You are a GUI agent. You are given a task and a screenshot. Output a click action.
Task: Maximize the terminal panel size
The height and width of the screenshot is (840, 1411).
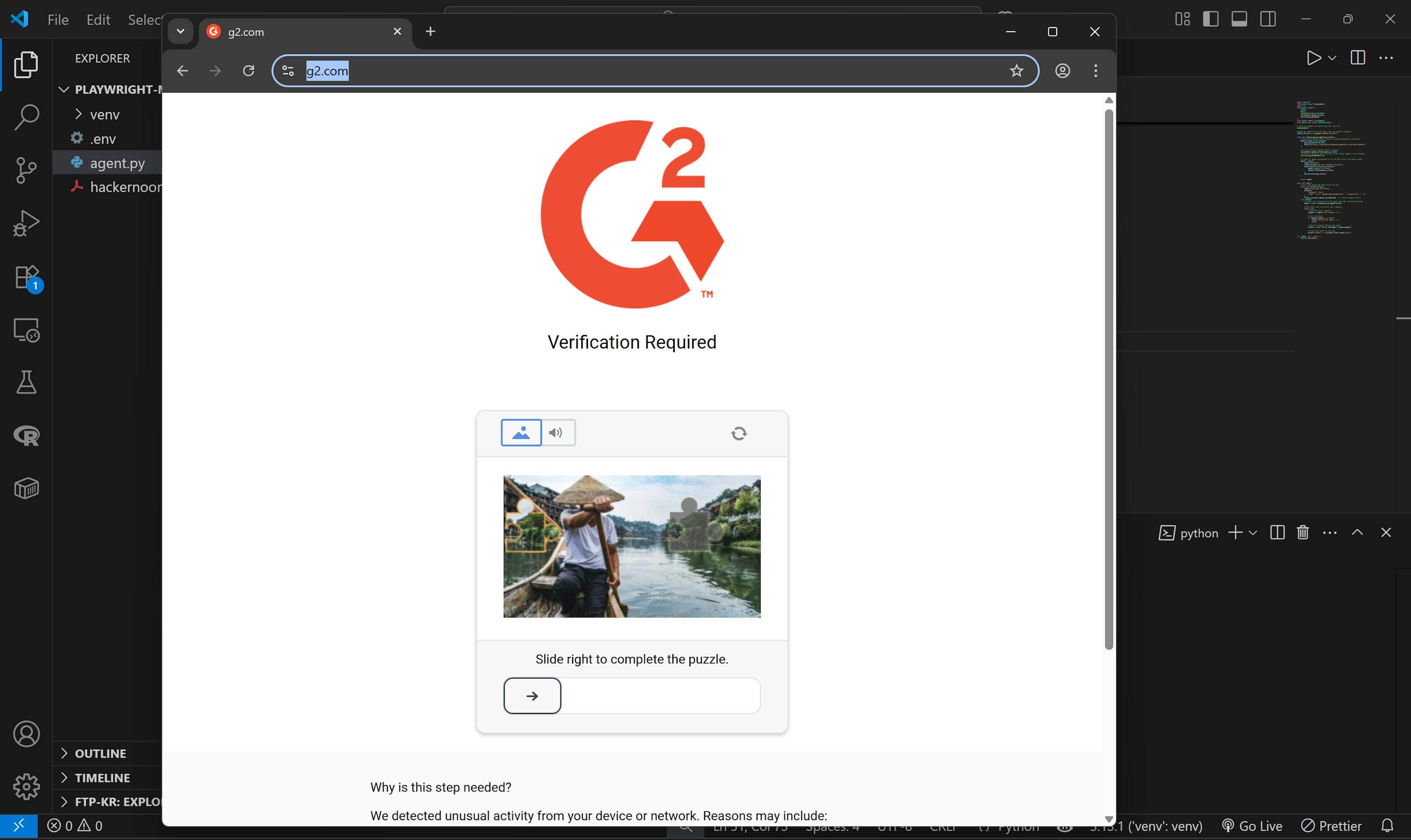[x=1357, y=532]
